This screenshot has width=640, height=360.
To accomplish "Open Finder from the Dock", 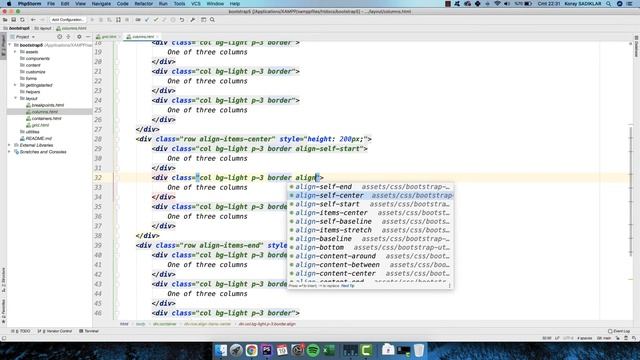I will click(221, 350).
